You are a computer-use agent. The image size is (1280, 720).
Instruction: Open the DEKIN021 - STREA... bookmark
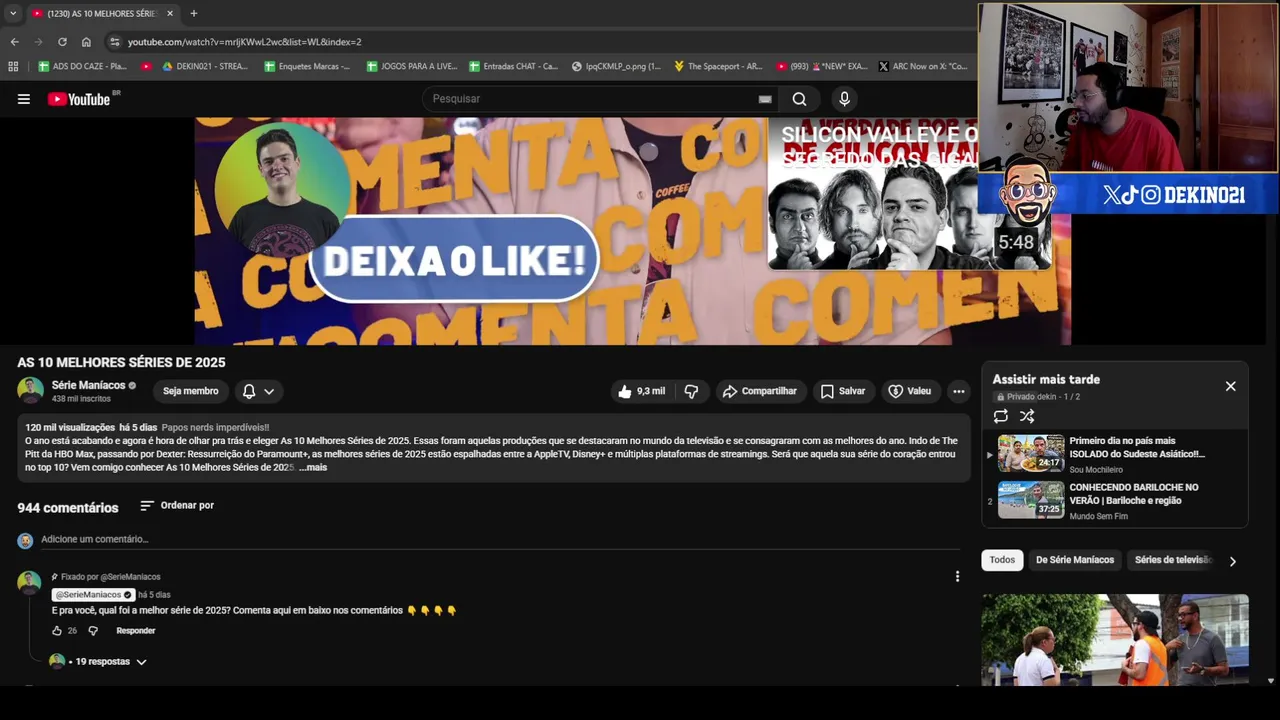coord(204,66)
